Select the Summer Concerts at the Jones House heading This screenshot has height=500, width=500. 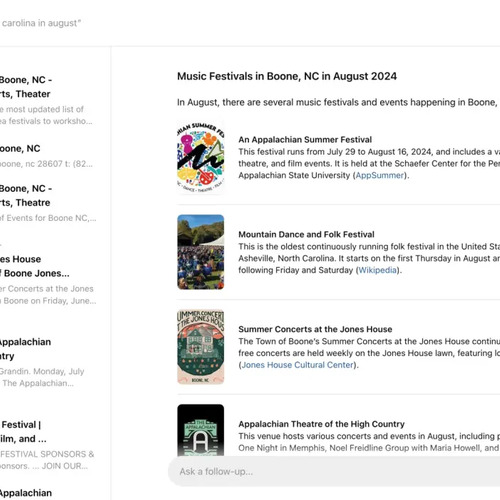[315, 329]
